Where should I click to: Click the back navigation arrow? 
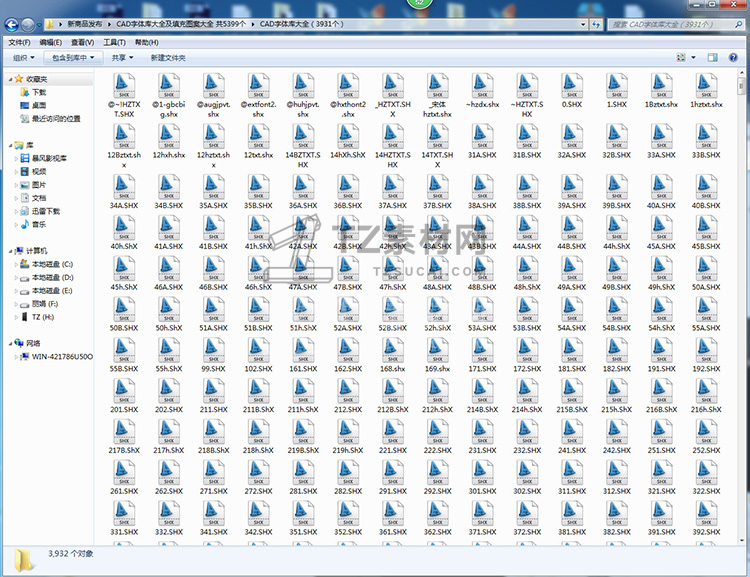pos(14,23)
